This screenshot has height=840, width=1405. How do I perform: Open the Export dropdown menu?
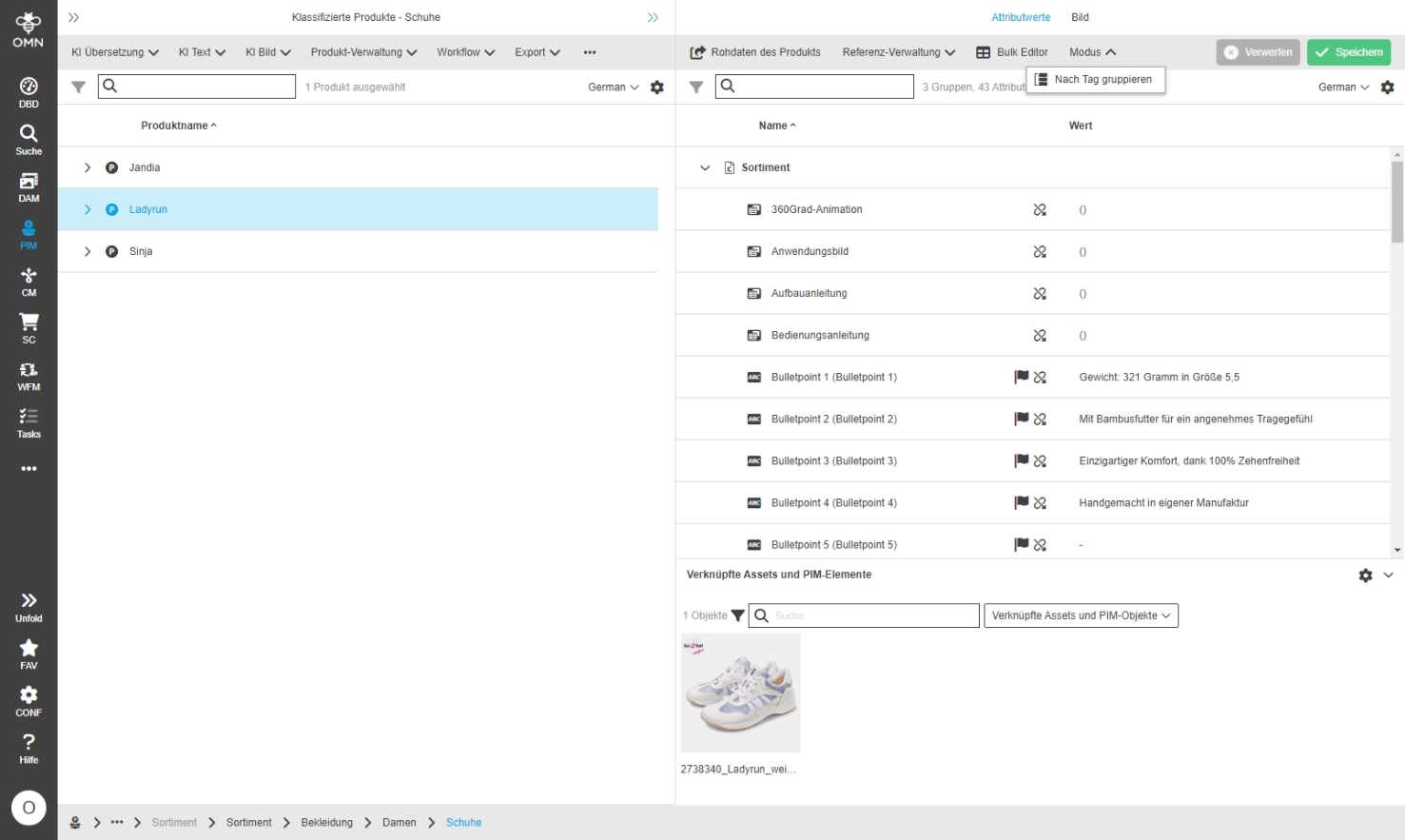(x=537, y=52)
